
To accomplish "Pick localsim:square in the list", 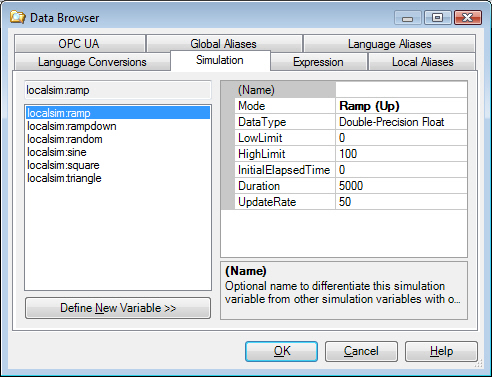I will (63, 165).
